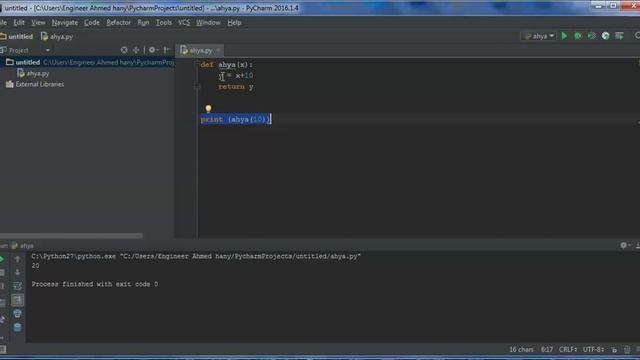Open Run panel settings gear
Screen dimensions: 640x360
[x=624, y=245]
